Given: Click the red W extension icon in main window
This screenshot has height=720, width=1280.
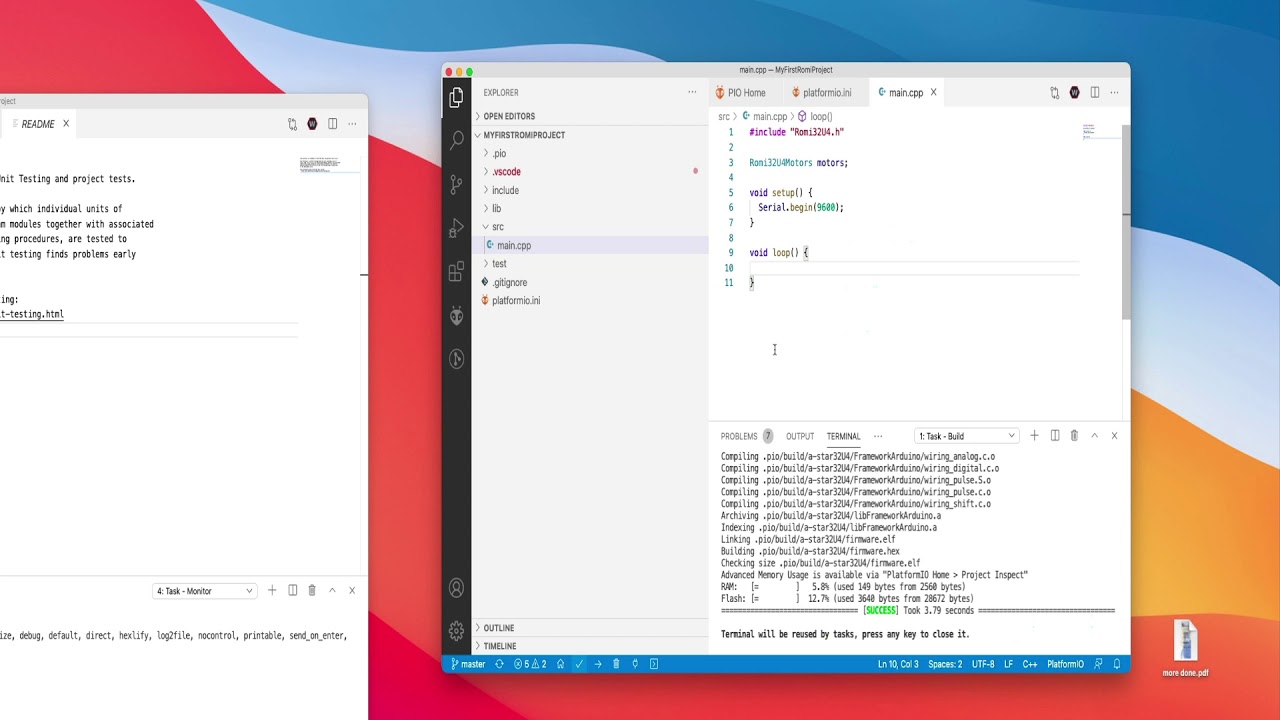Looking at the screenshot, I should pyautogui.click(x=1075, y=93).
